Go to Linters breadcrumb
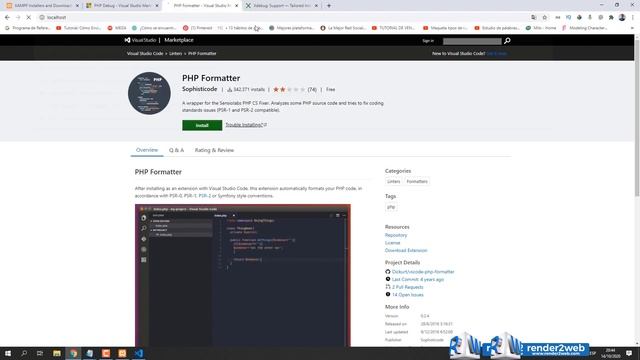 point(176,53)
